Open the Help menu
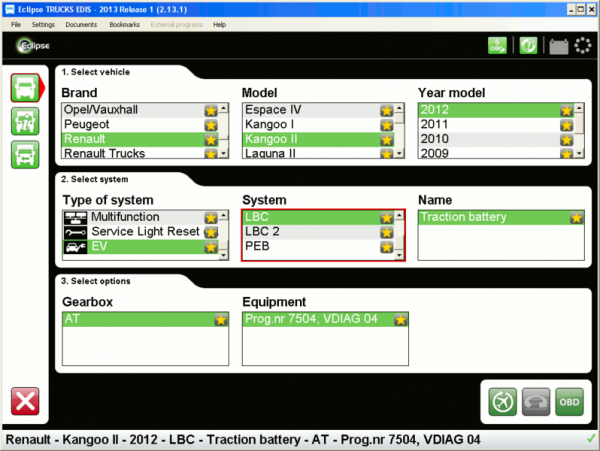 click(219, 24)
